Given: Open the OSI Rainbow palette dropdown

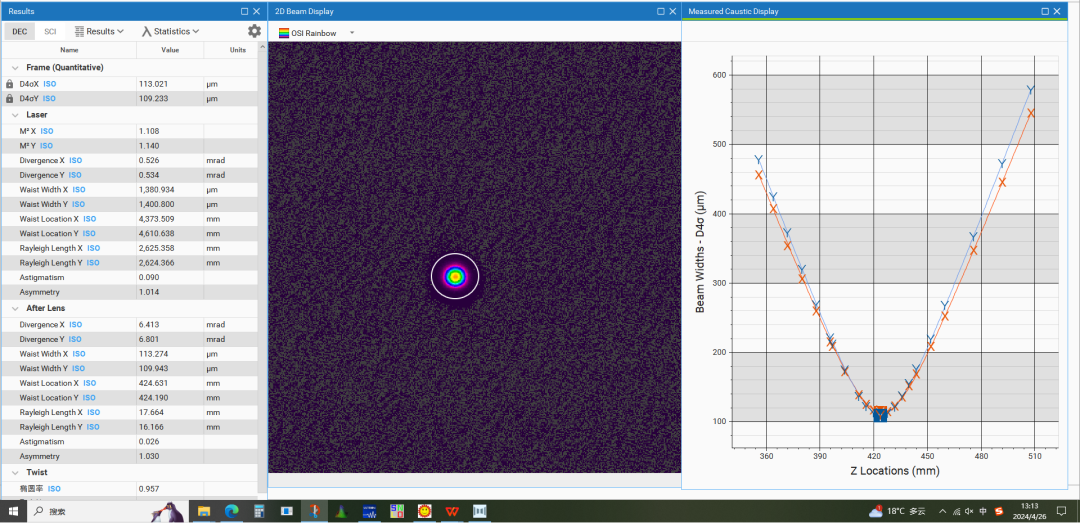Looking at the screenshot, I should [x=352, y=32].
